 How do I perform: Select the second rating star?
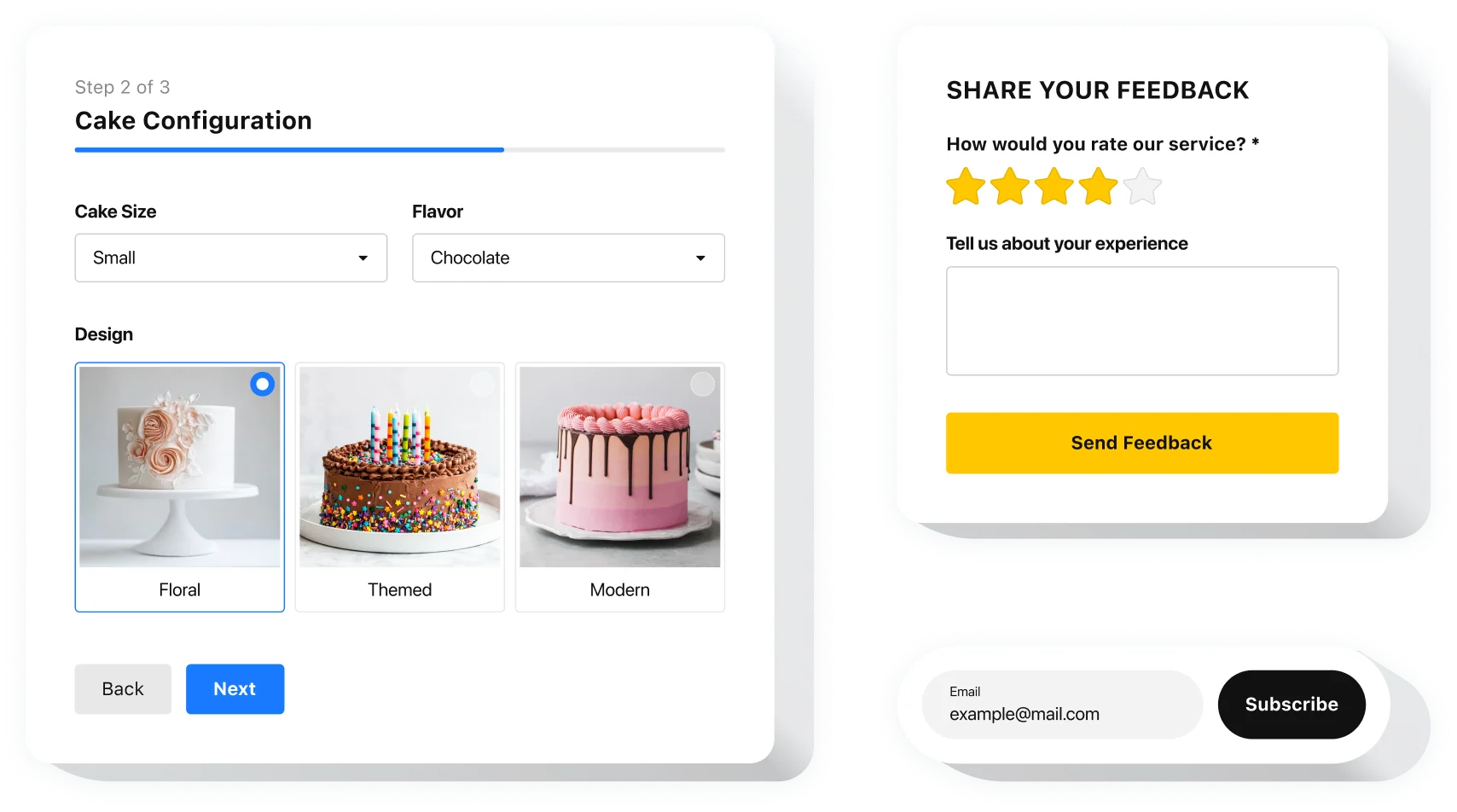[x=1010, y=187]
